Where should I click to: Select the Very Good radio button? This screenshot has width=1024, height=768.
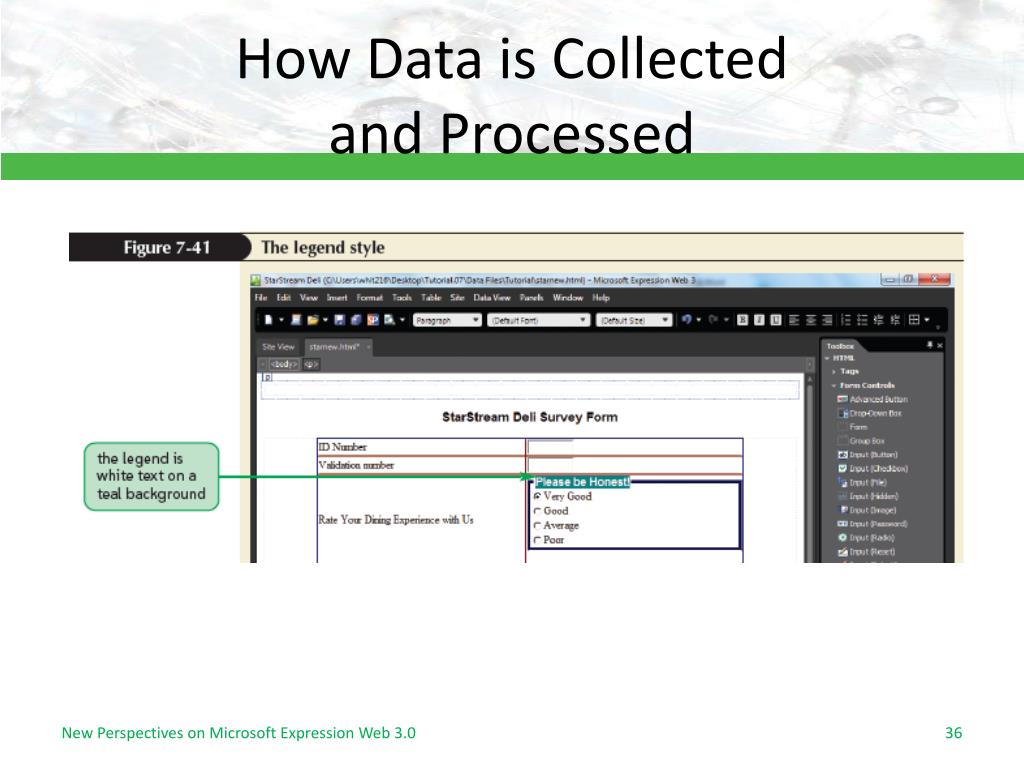(x=537, y=497)
